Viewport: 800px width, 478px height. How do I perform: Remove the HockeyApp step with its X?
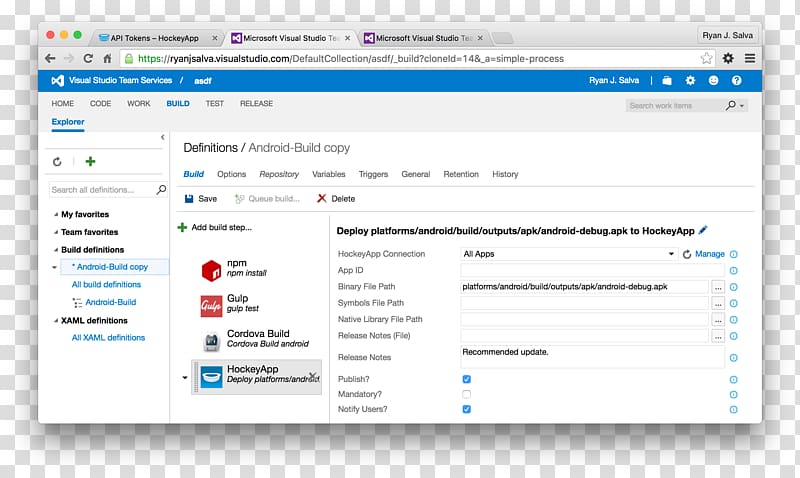(313, 376)
